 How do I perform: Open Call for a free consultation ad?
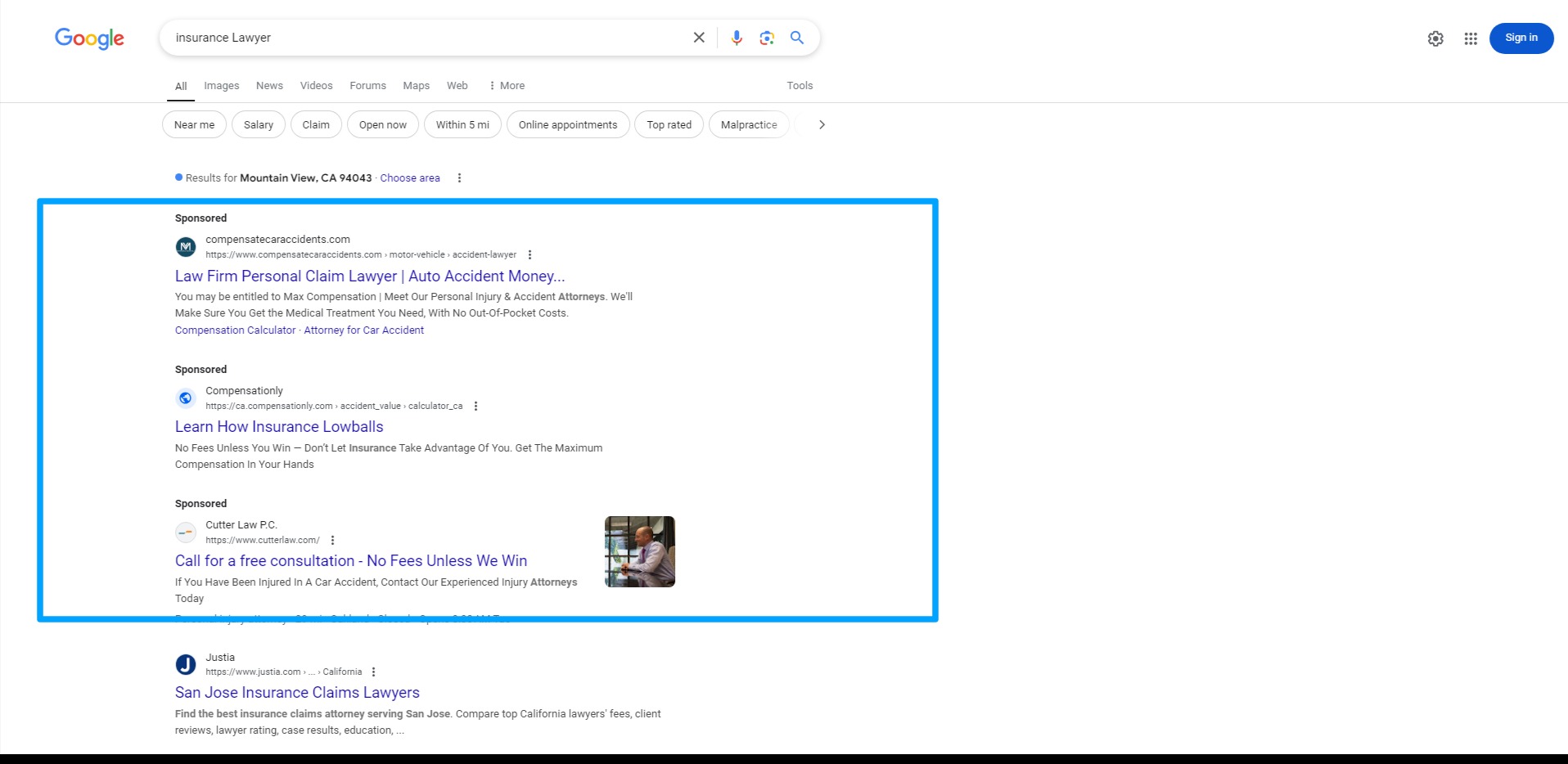coord(351,561)
